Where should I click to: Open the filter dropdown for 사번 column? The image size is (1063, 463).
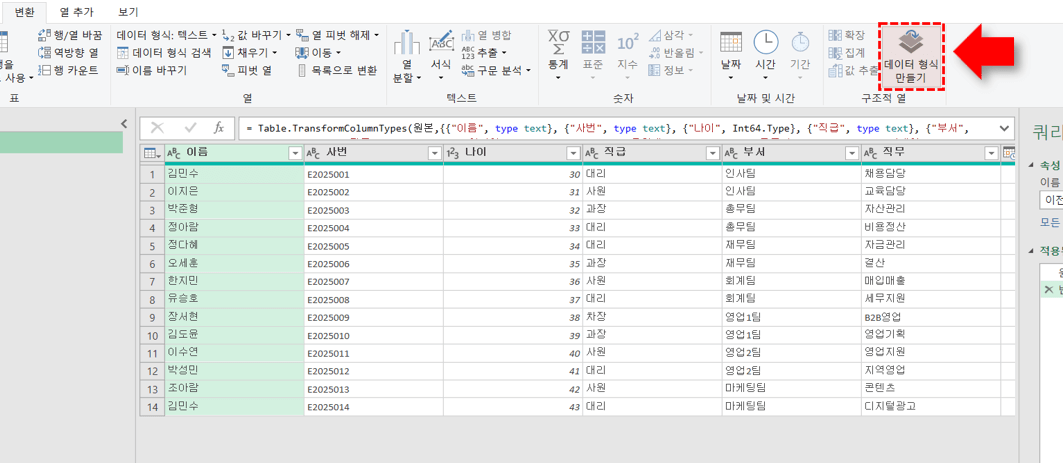pos(434,153)
